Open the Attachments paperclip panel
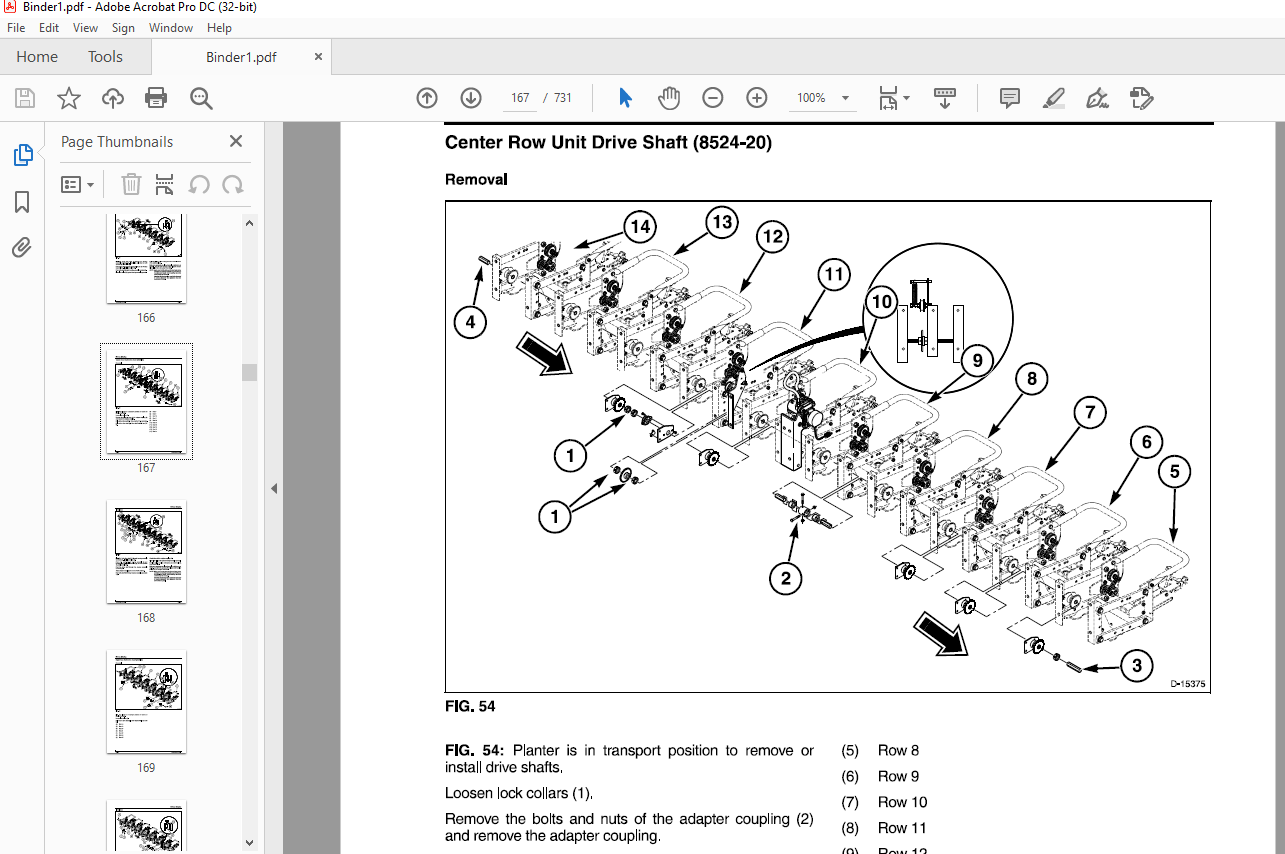The image size is (1285, 854). pyautogui.click(x=22, y=247)
